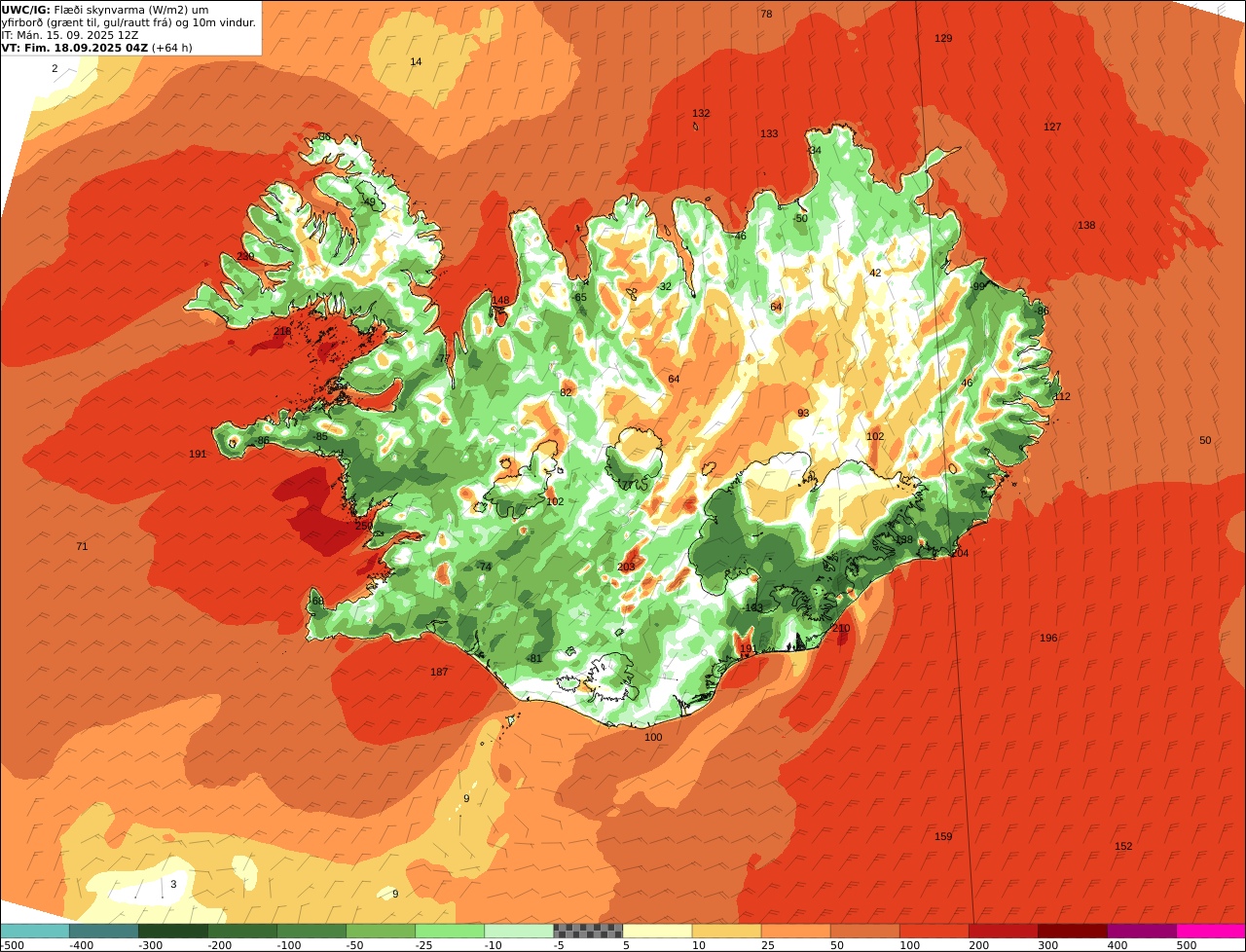Click the map value '42'
Screen dimensions: 1246x952
[875, 273]
